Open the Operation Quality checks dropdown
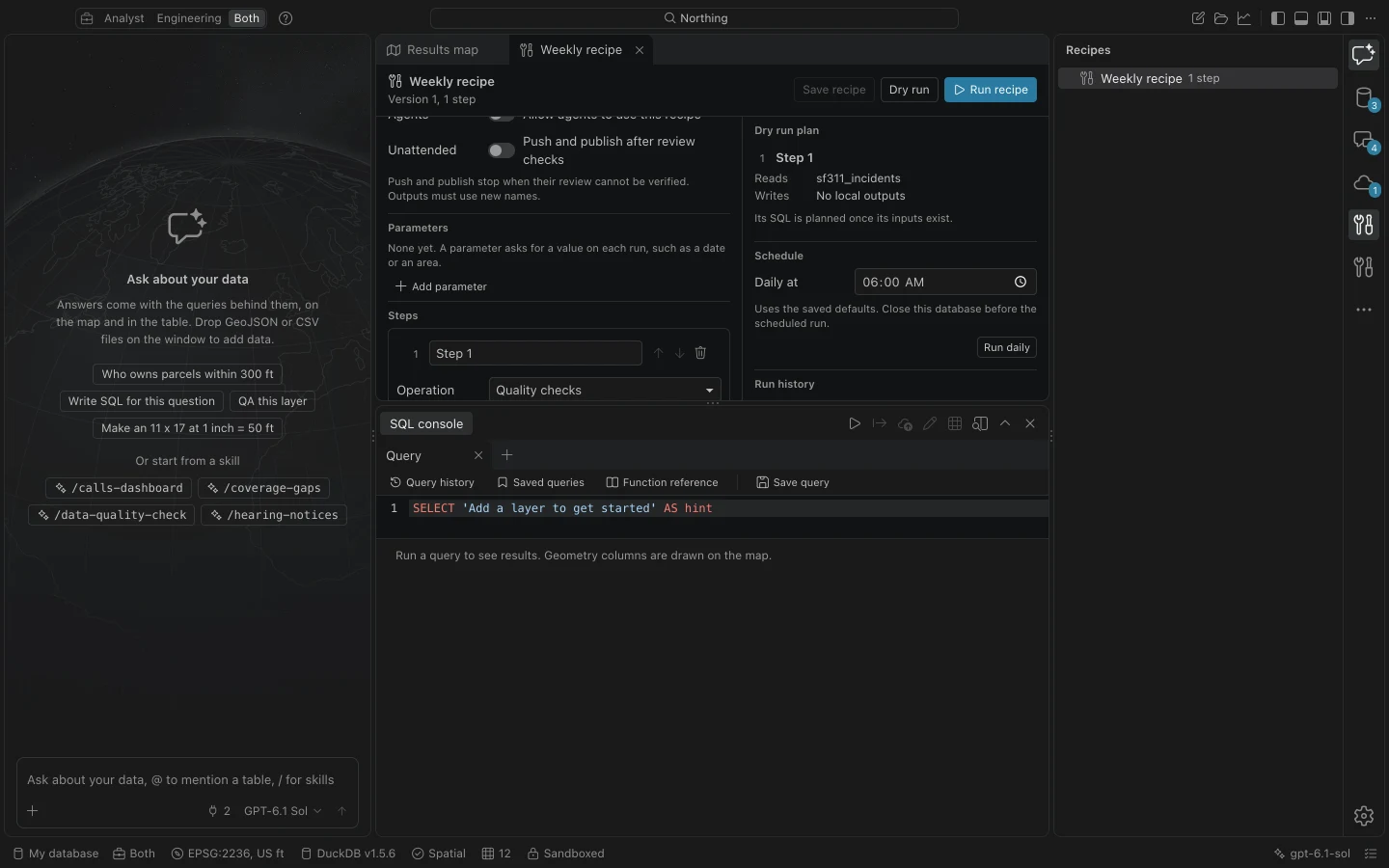 click(605, 391)
